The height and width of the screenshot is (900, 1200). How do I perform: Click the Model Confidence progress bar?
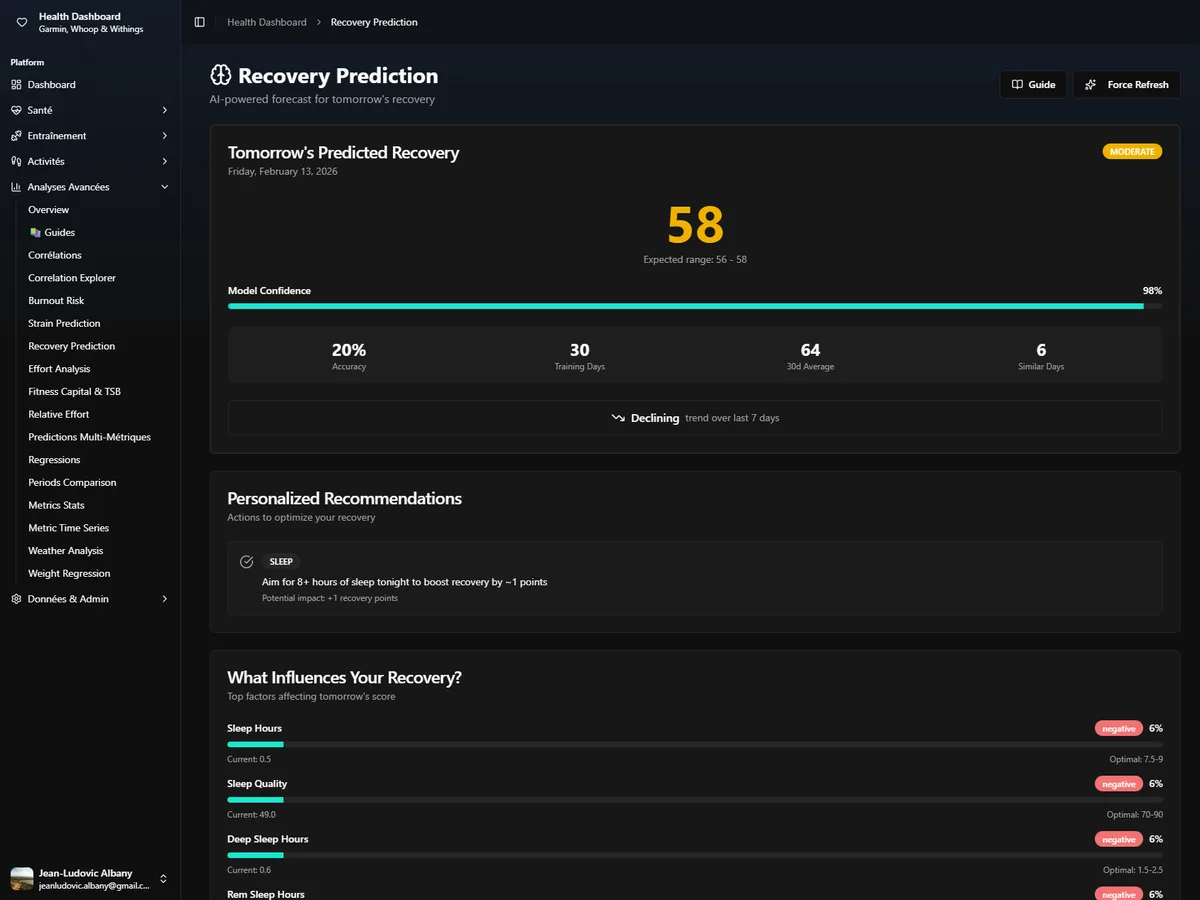[x=694, y=306]
